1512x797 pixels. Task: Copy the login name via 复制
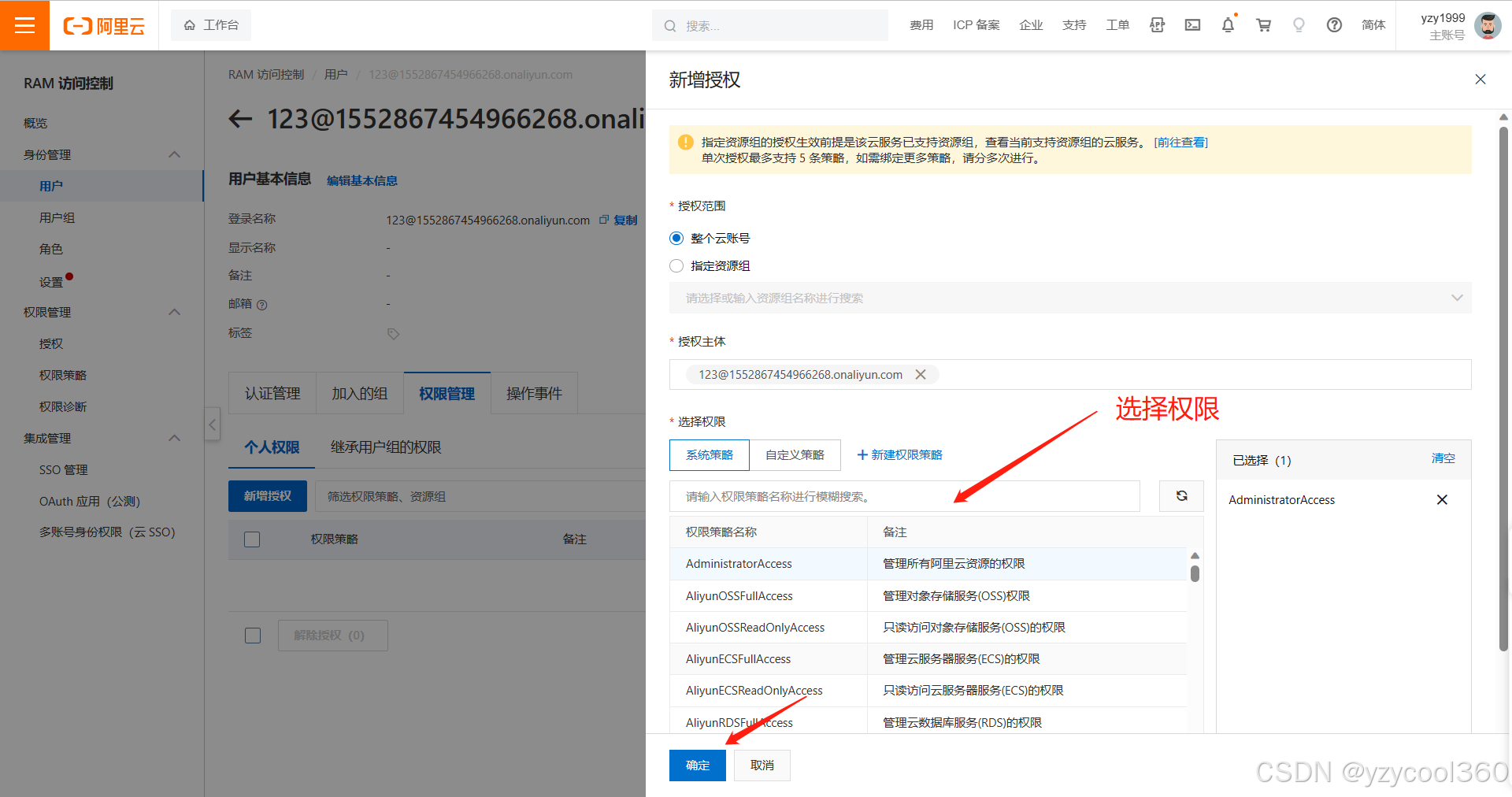tap(619, 221)
